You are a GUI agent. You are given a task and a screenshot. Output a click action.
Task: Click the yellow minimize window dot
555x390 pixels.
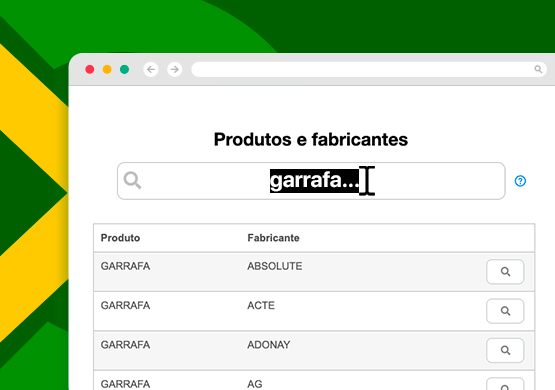click(x=107, y=69)
